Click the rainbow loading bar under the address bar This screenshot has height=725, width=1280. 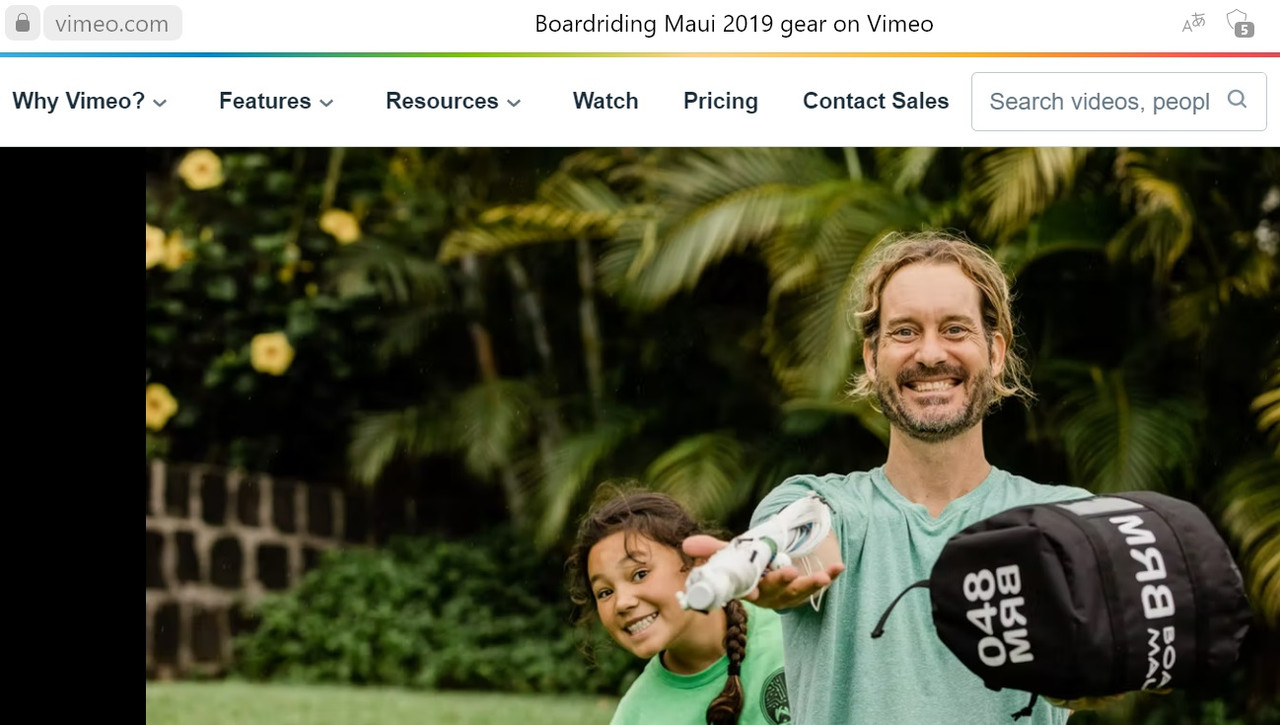pos(640,54)
